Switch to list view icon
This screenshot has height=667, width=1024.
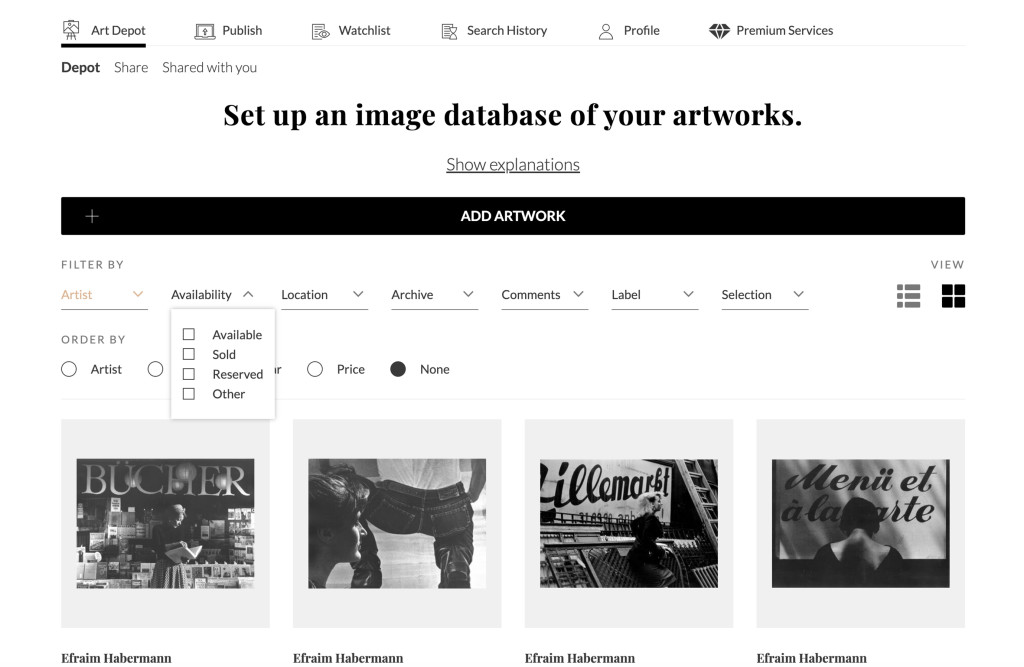pos(908,296)
